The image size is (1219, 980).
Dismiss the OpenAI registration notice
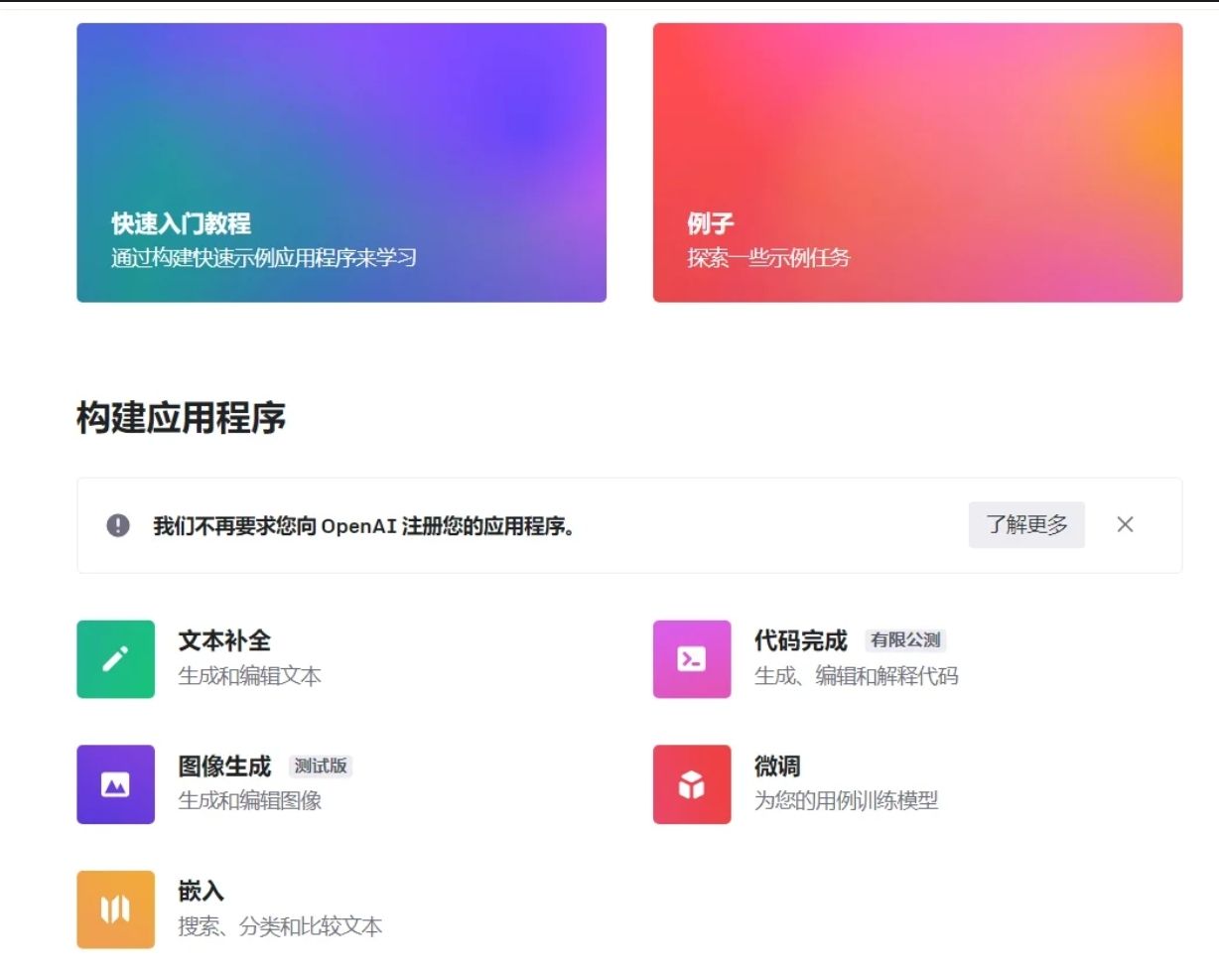click(x=1125, y=524)
